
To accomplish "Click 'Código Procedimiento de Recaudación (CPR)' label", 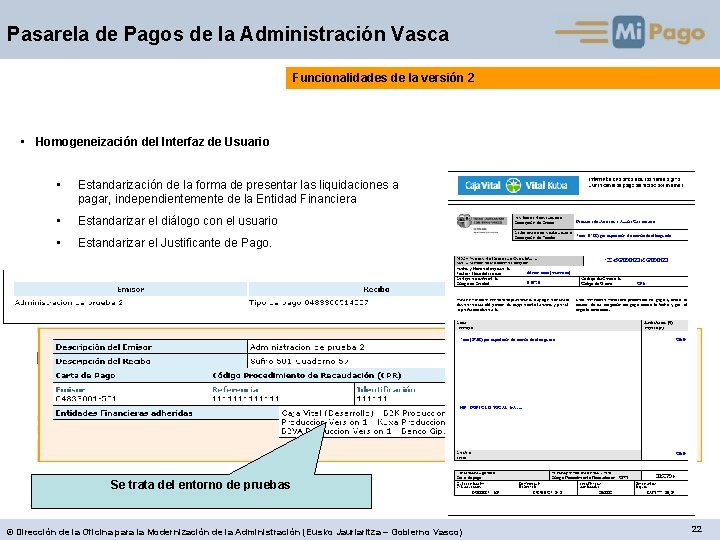I will [307, 376].
